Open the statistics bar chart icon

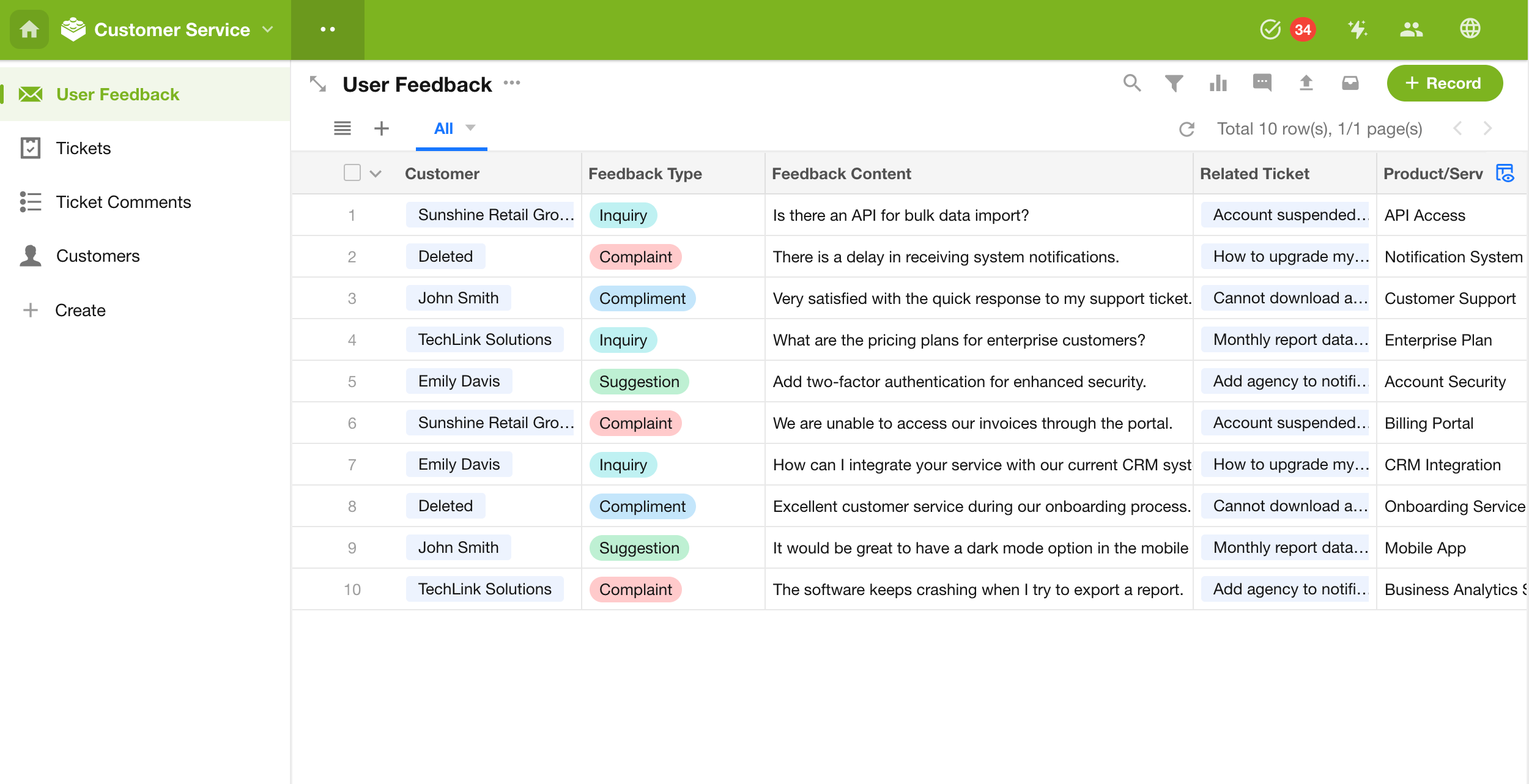pyautogui.click(x=1218, y=83)
